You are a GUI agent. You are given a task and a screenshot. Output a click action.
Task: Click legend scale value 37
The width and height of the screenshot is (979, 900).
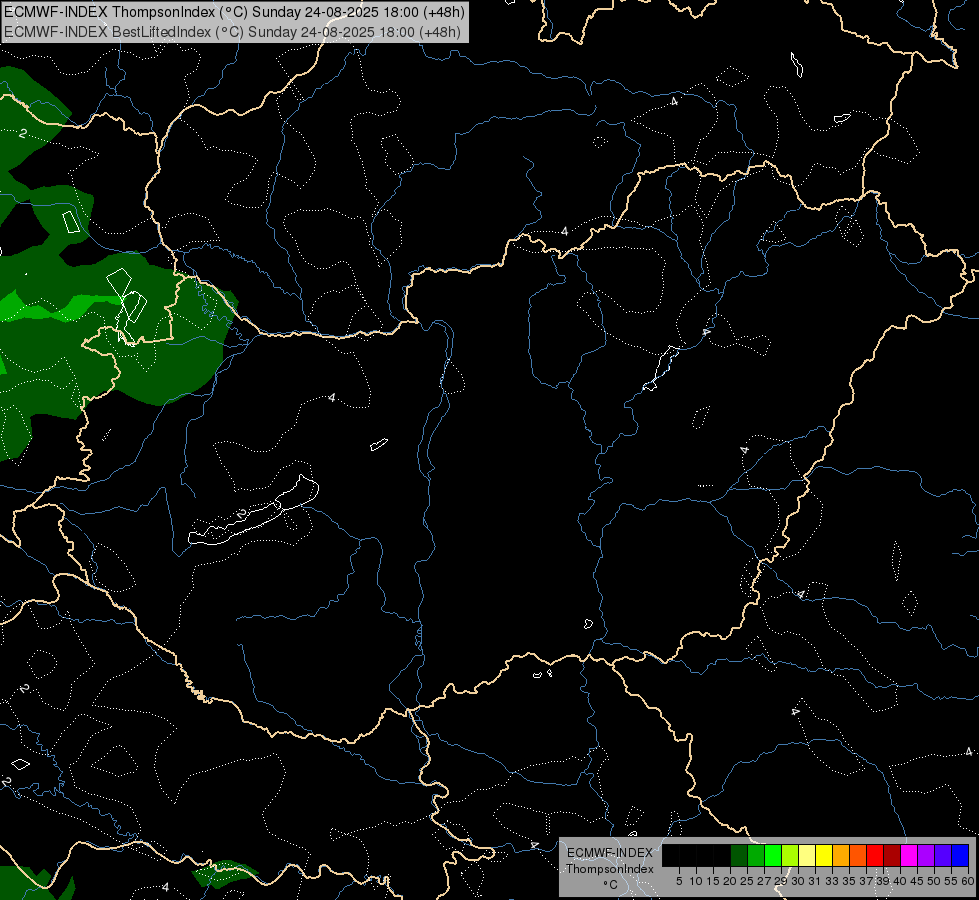865,881
